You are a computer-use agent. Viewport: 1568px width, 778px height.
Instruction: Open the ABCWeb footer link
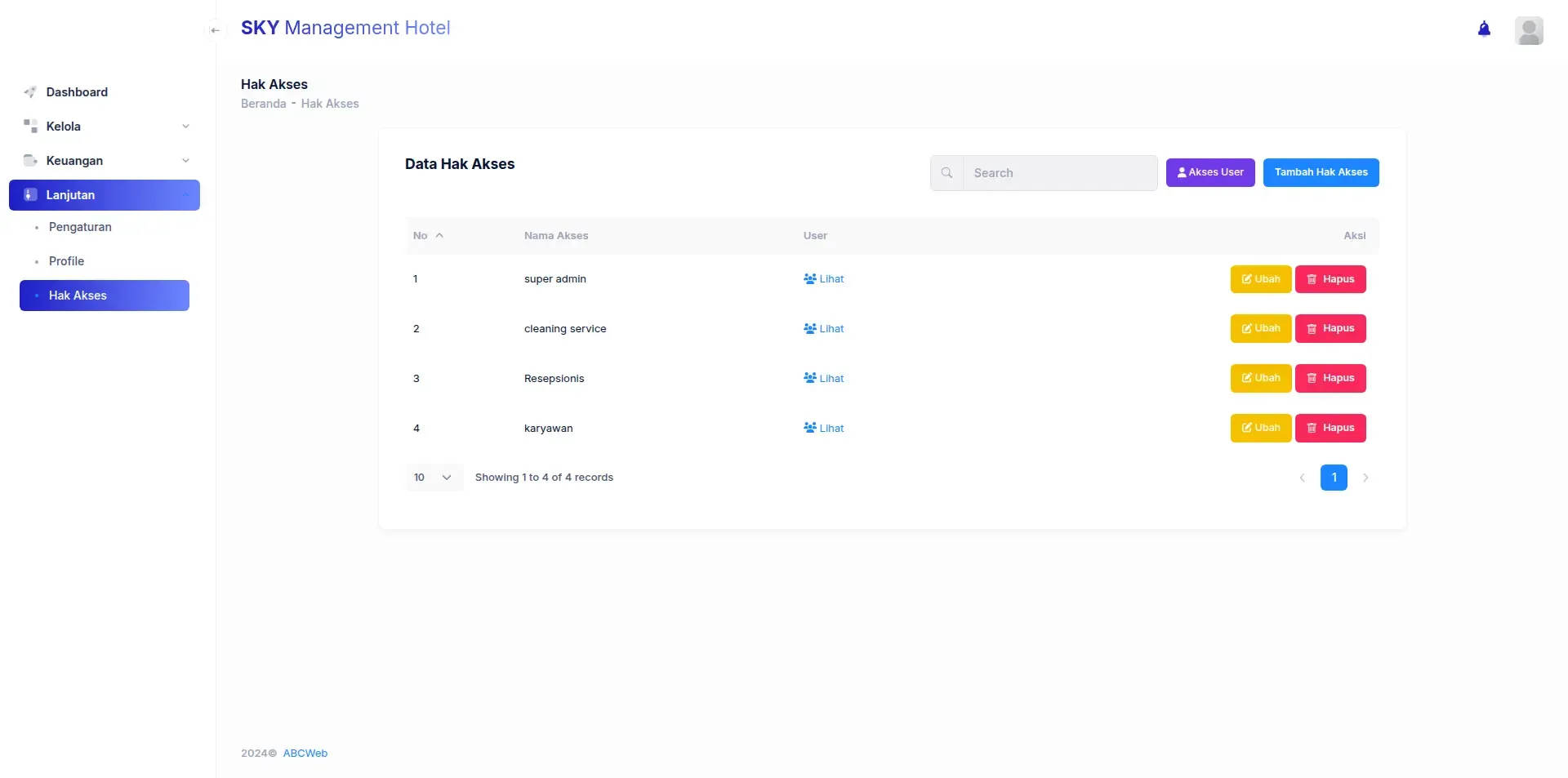(305, 754)
